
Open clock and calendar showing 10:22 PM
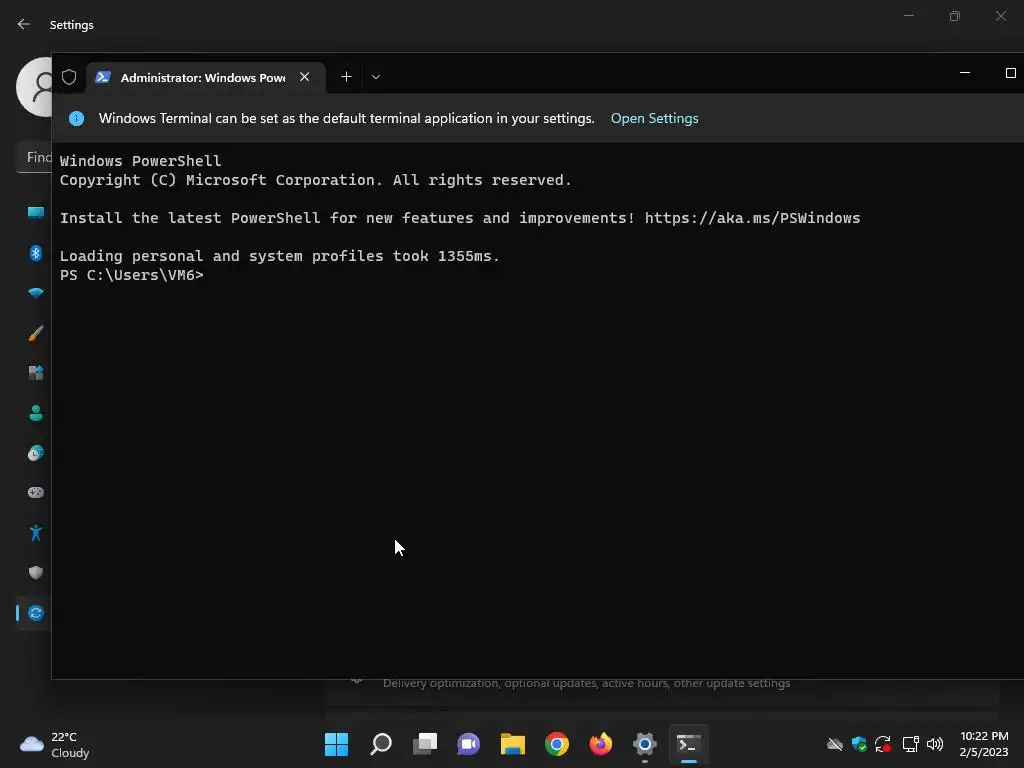(x=984, y=744)
